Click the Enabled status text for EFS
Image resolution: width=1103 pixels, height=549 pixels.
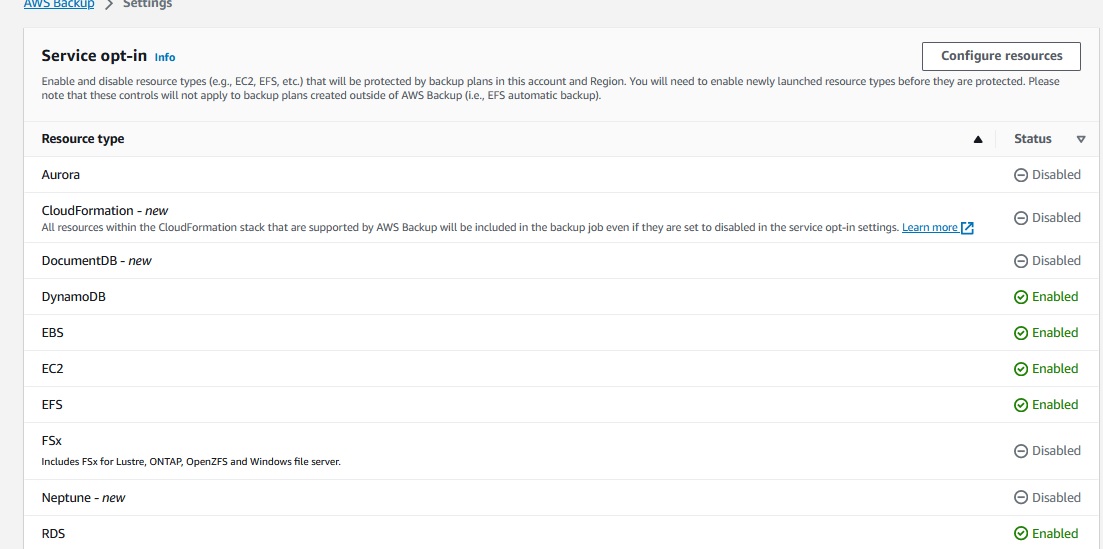pyautogui.click(x=1054, y=405)
